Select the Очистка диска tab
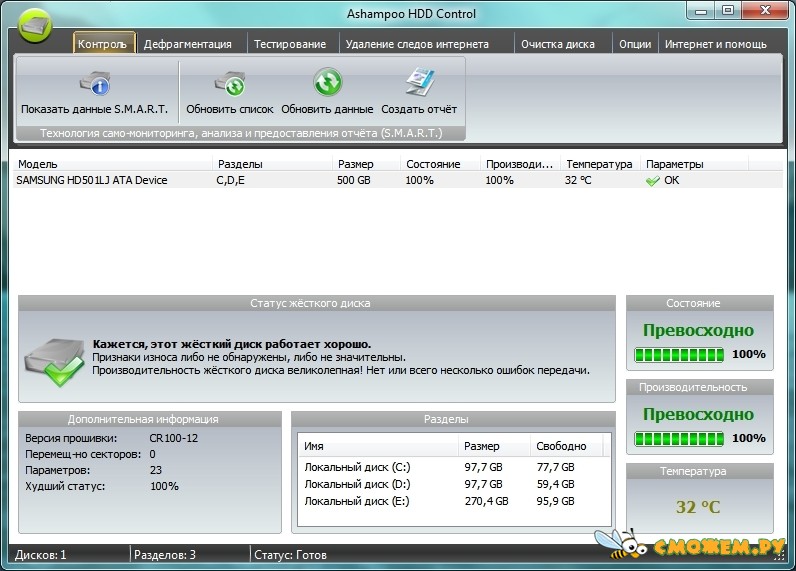This screenshot has width=796, height=571. pyautogui.click(x=557, y=44)
